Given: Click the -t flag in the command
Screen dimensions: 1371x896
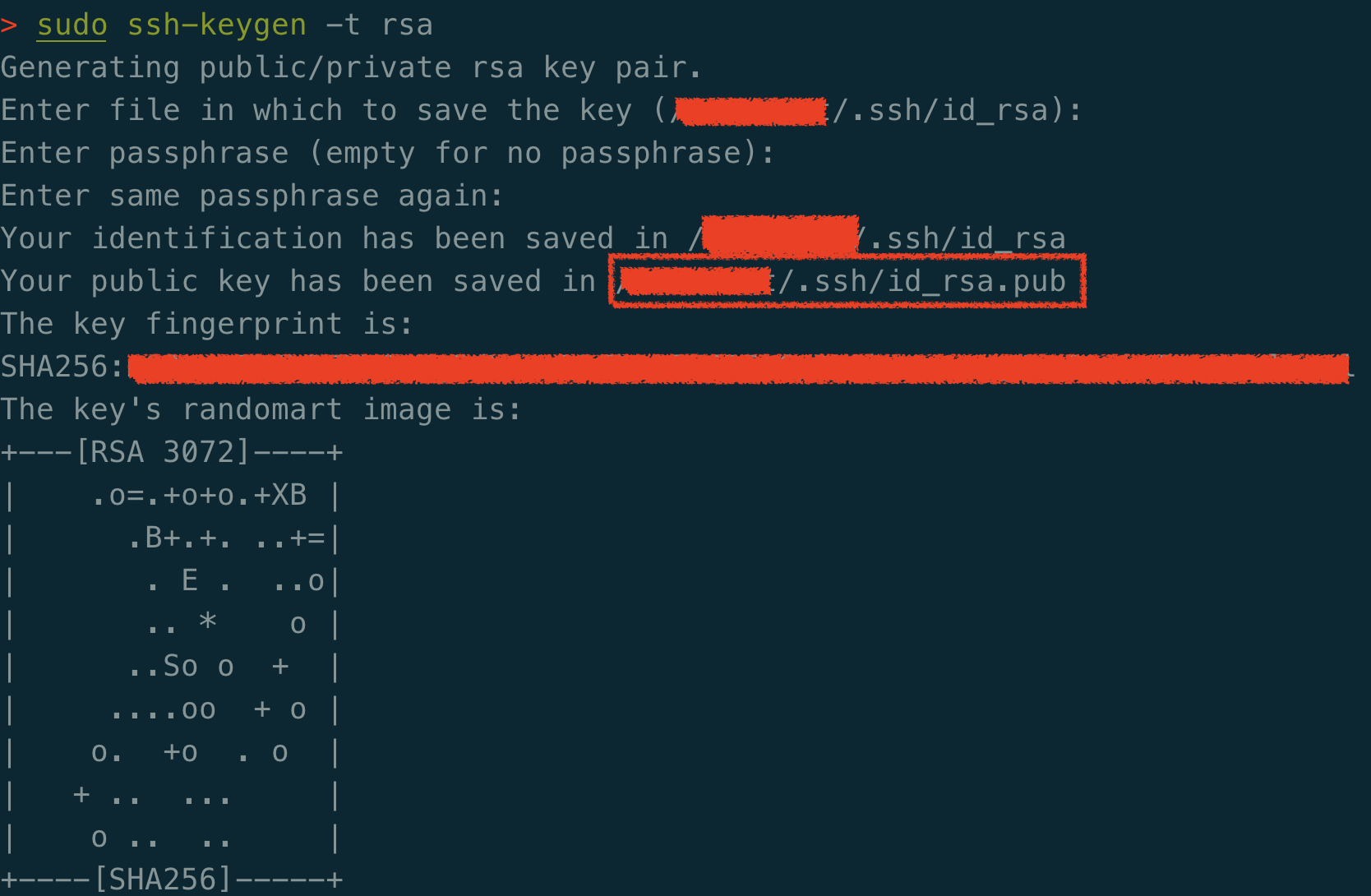Looking at the screenshot, I should click(343, 25).
